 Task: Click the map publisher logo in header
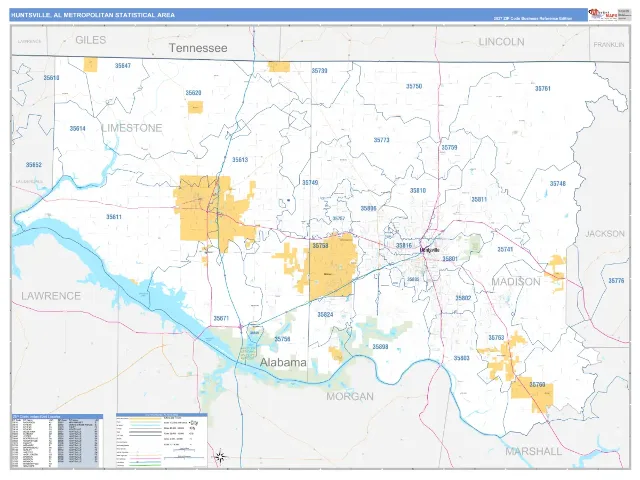click(x=602, y=14)
